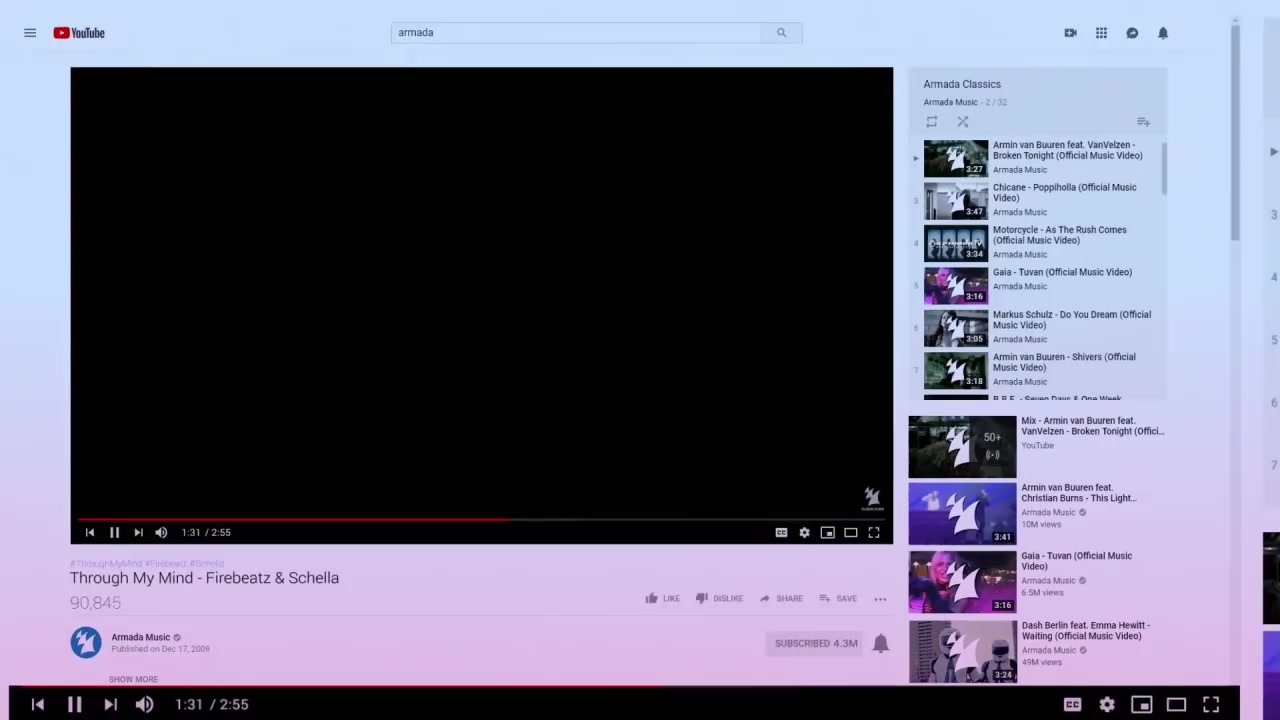The width and height of the screenshot is (1280, 720).
Task: Toggle captions in the bottom control bar
Action: click(x=1072, y=705)
